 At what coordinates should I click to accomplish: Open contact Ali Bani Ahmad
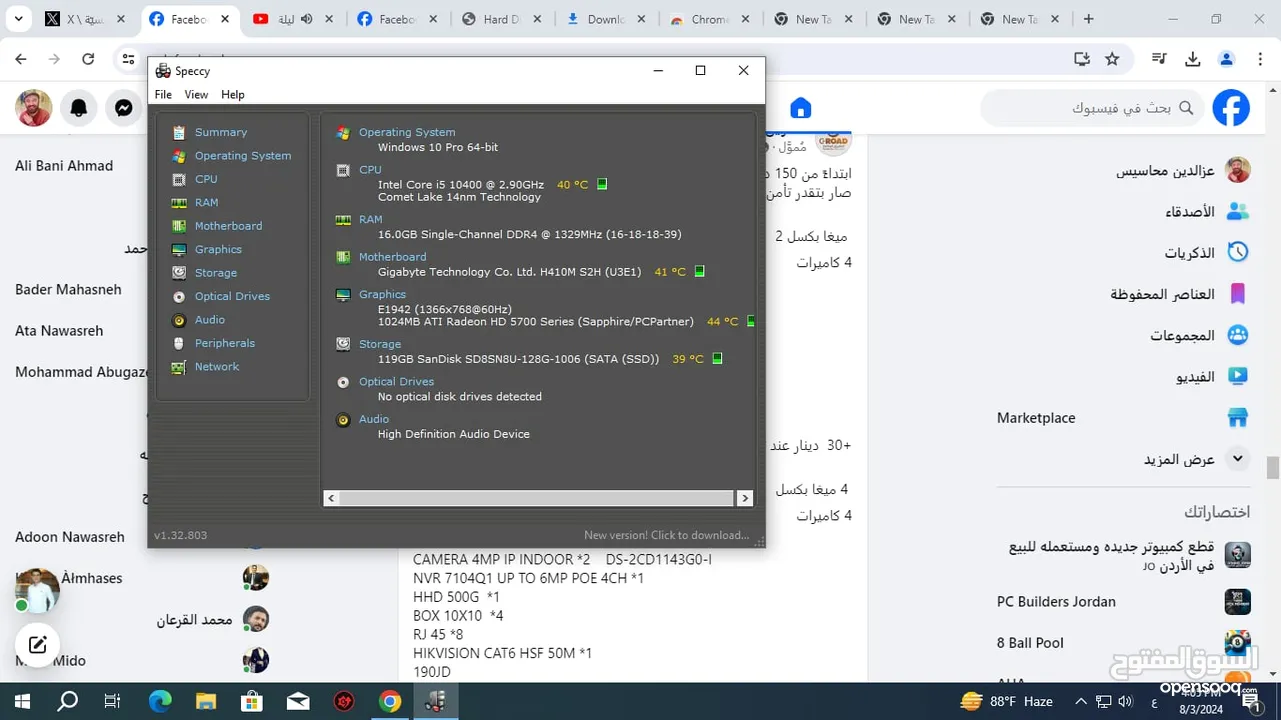64,166
